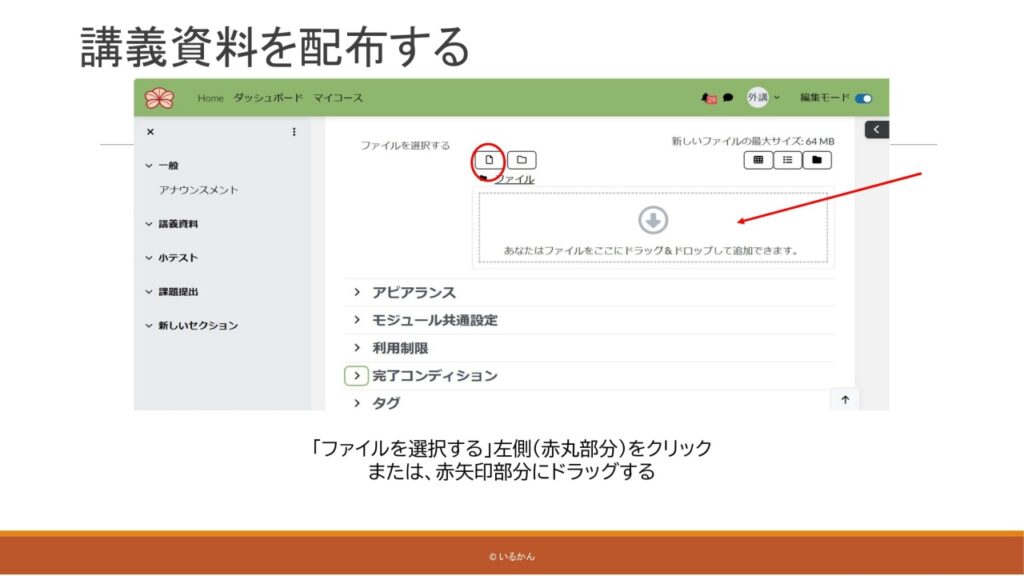Open the messaging speech bubble icon
This screenshot has height=576, width=1024.
click(728, 98)
